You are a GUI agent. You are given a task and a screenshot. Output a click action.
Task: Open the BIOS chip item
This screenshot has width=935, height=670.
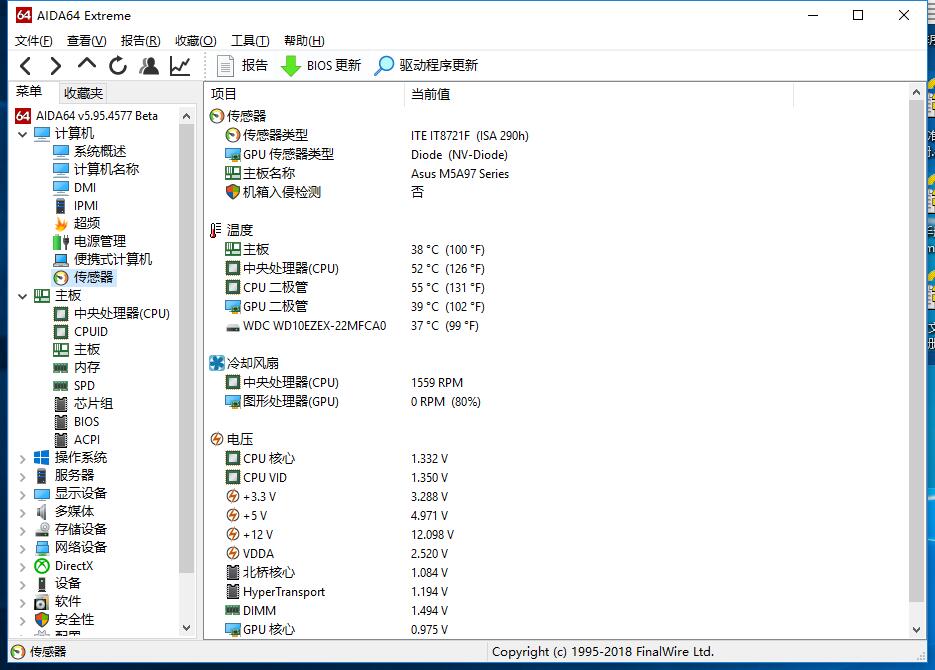pos(76,421)
